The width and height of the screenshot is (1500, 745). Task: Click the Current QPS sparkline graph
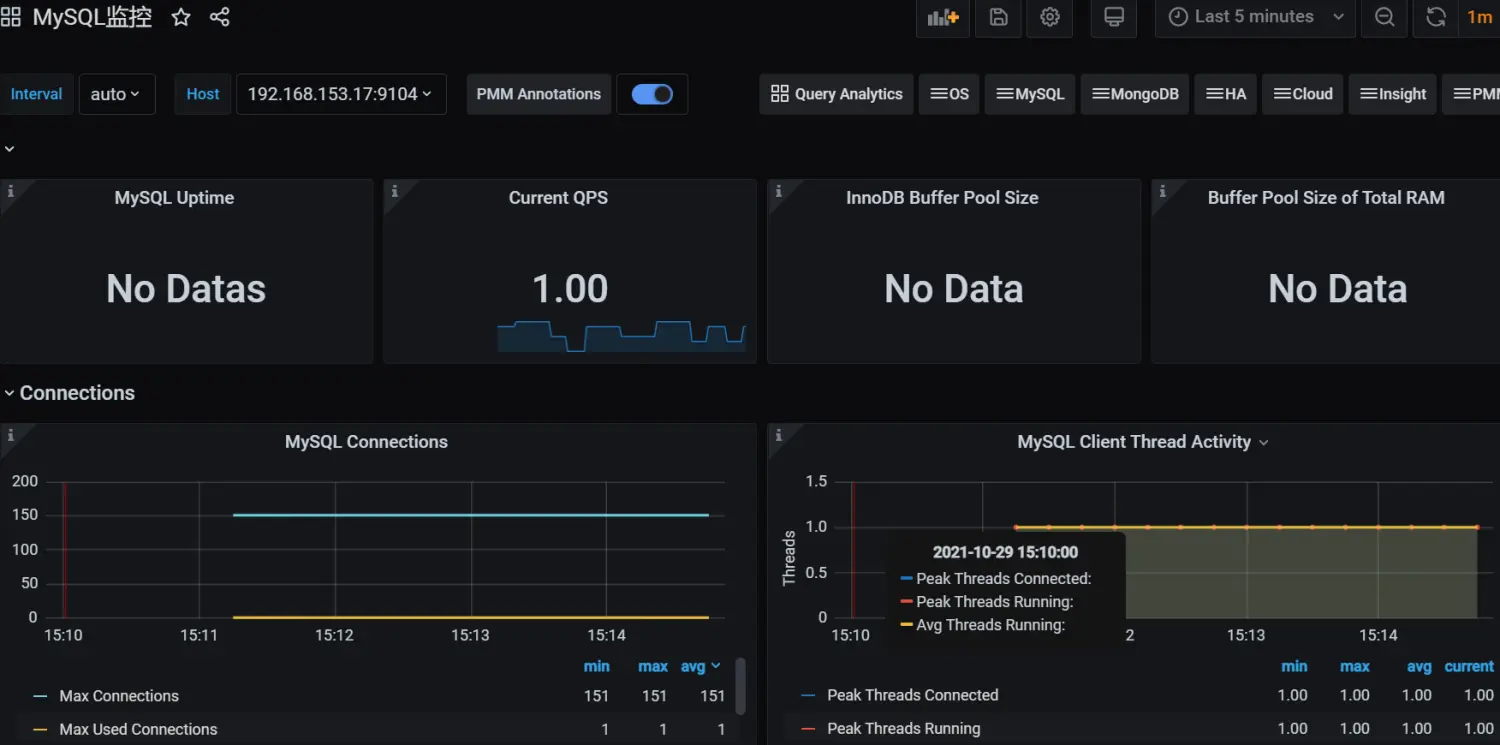[621, 336]
